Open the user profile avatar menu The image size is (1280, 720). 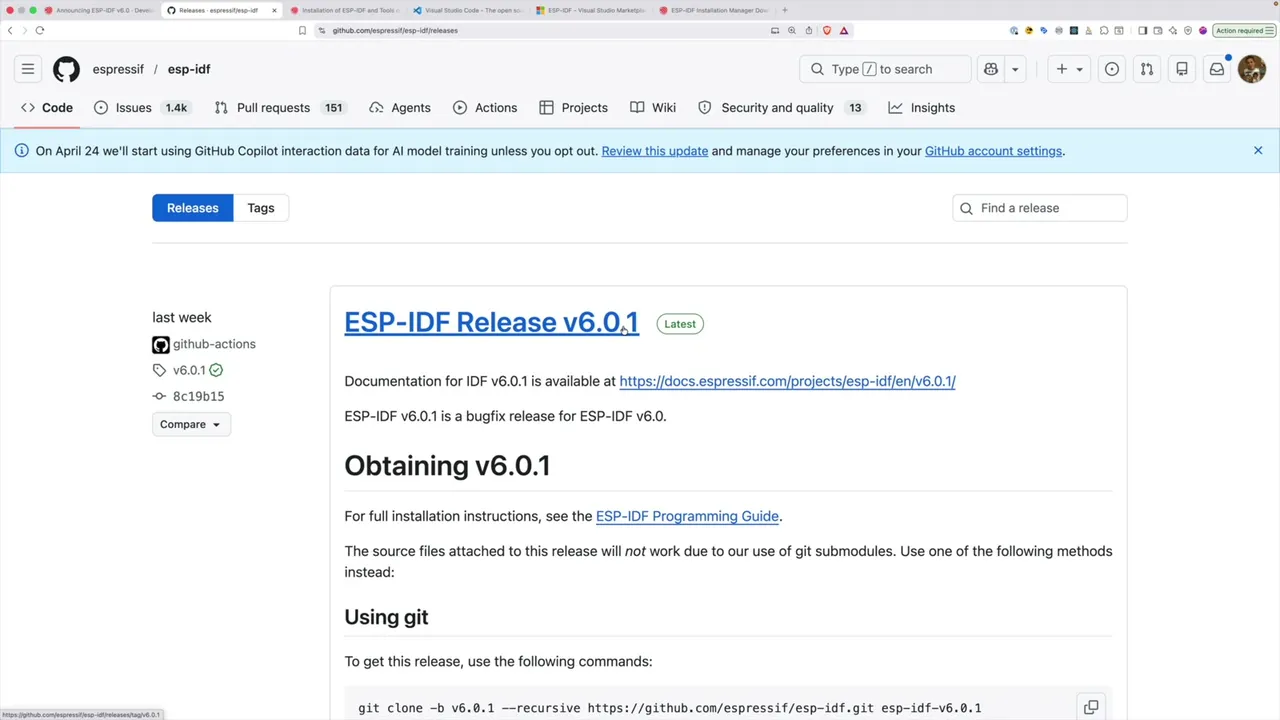[1252, 69]
